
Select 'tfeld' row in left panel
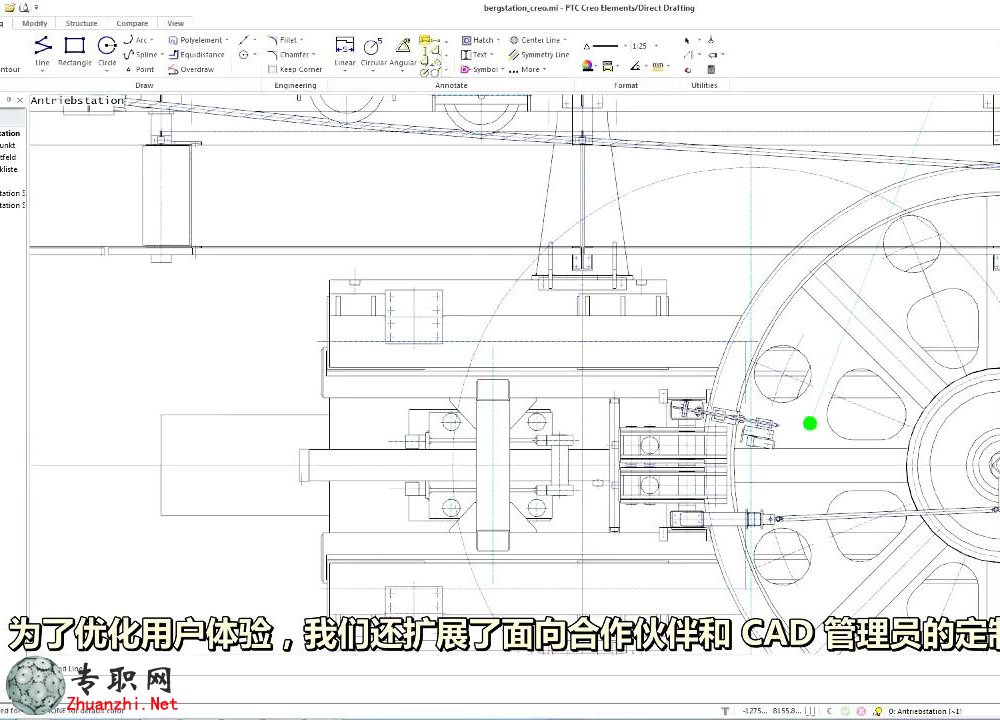8,157
